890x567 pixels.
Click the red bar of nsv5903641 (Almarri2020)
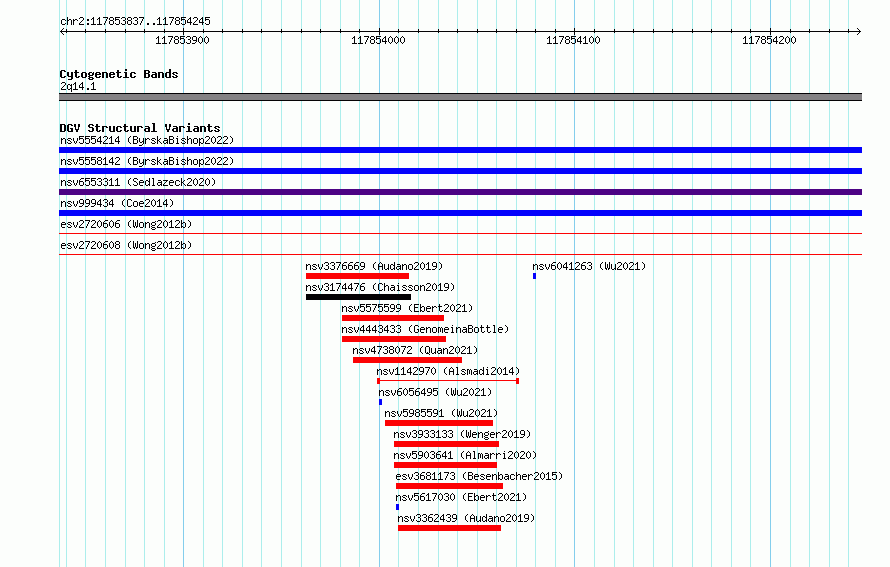[x=446, y=465]
